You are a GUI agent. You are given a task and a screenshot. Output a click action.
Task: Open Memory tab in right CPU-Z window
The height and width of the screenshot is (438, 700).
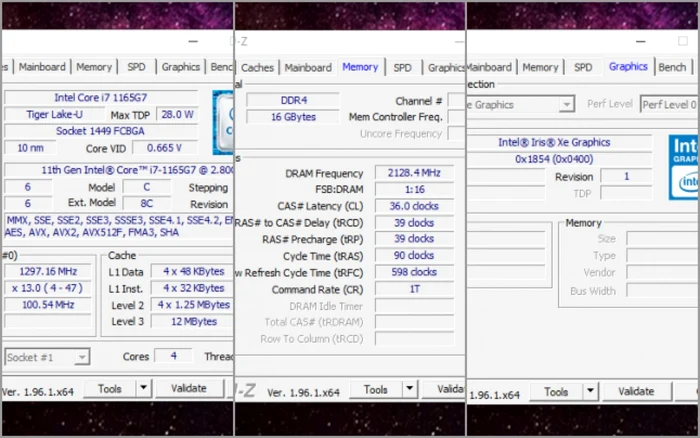540,67
